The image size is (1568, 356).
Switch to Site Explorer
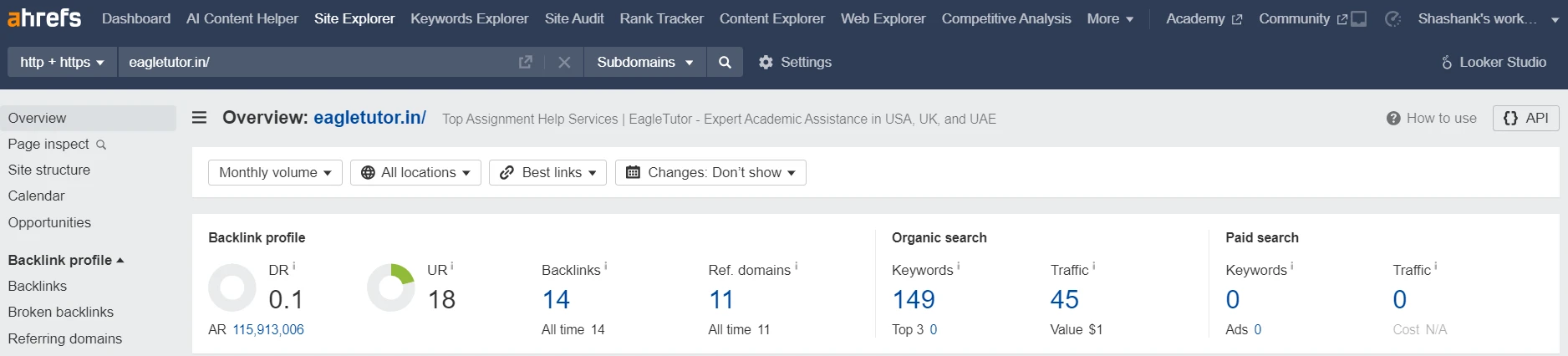354,18
